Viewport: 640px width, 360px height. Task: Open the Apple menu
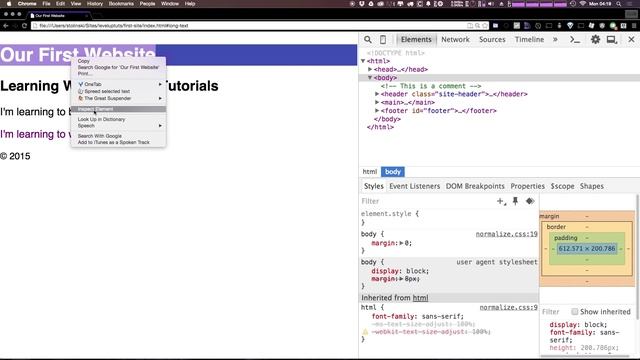coord(9,4)
